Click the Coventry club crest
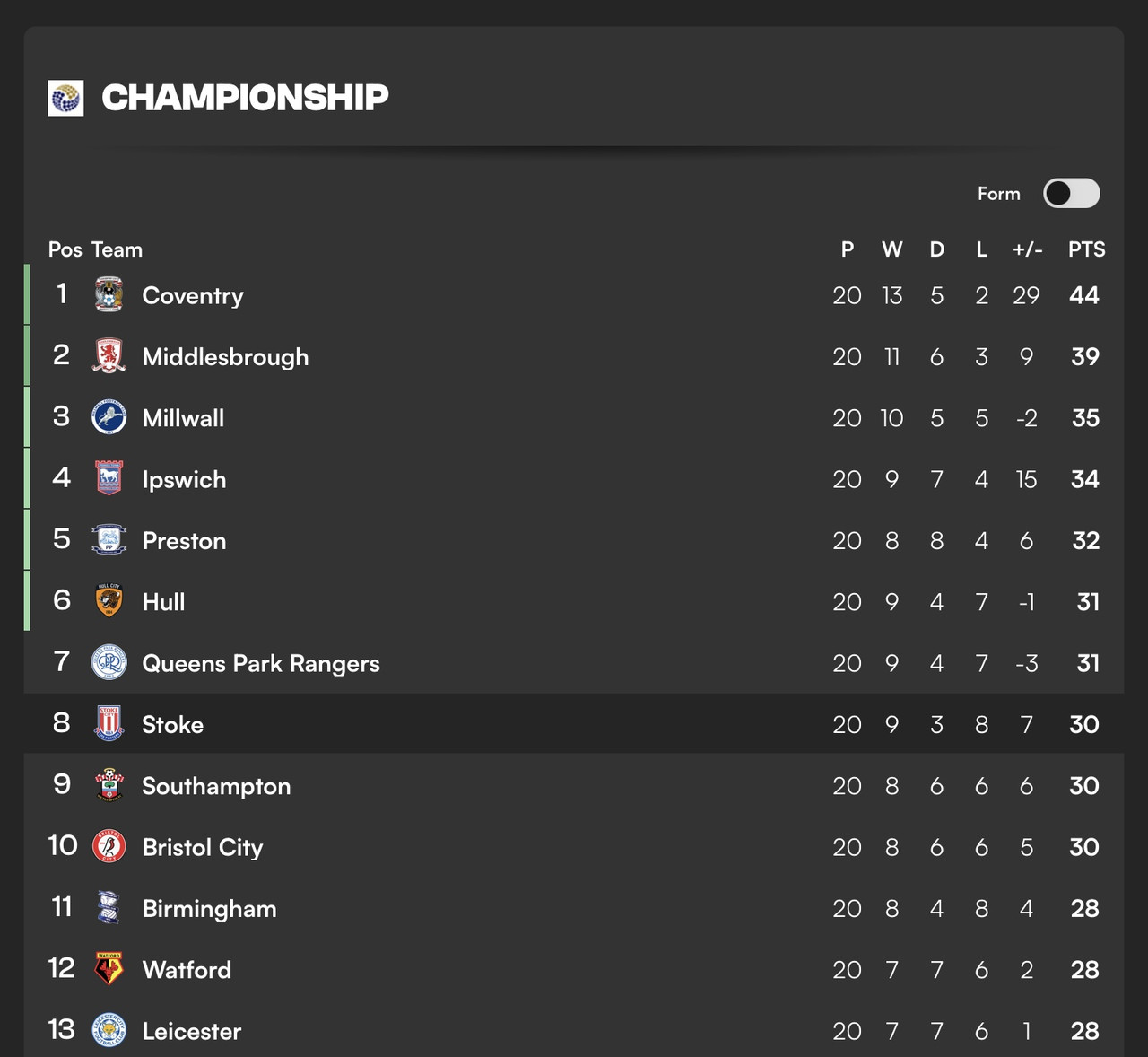Viewport: 1148px width, 1057px height. coord(109,294)
